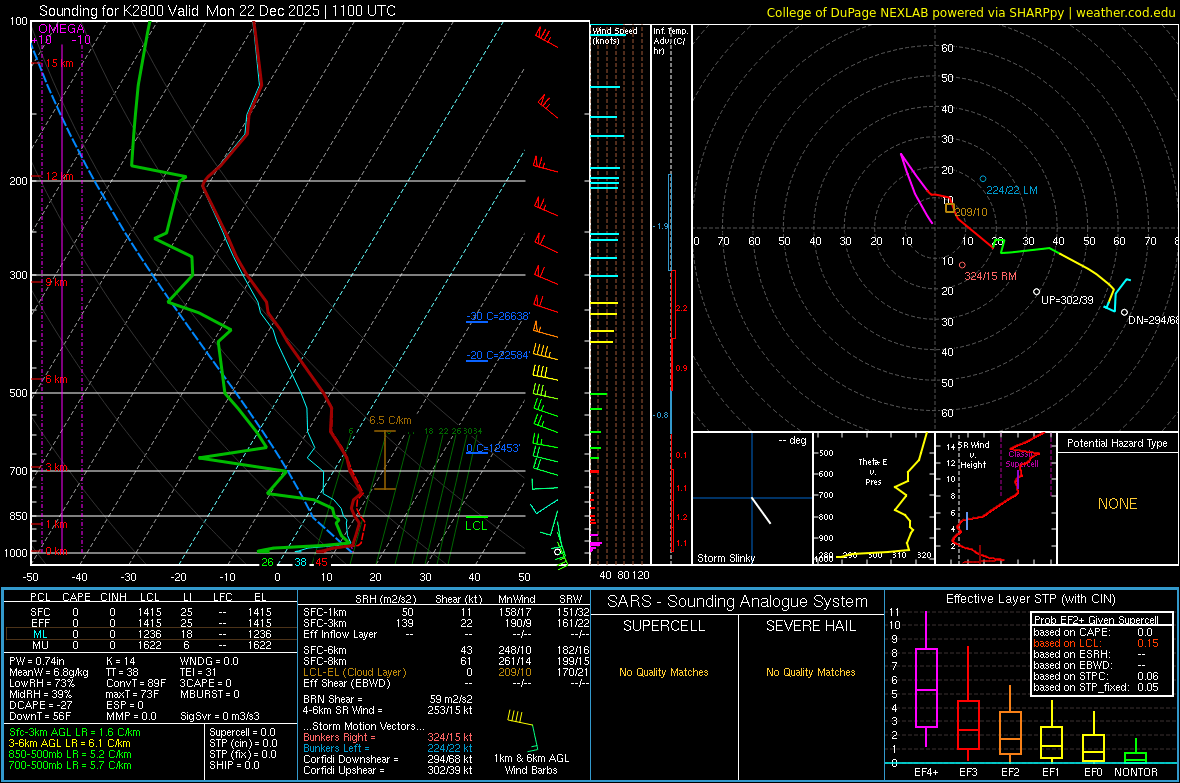Image resolution: width=1180 pixels, height=783 pixels.
Task: Click the cyan Bunkers Left circle marker
Action: [x=983, y=179]
